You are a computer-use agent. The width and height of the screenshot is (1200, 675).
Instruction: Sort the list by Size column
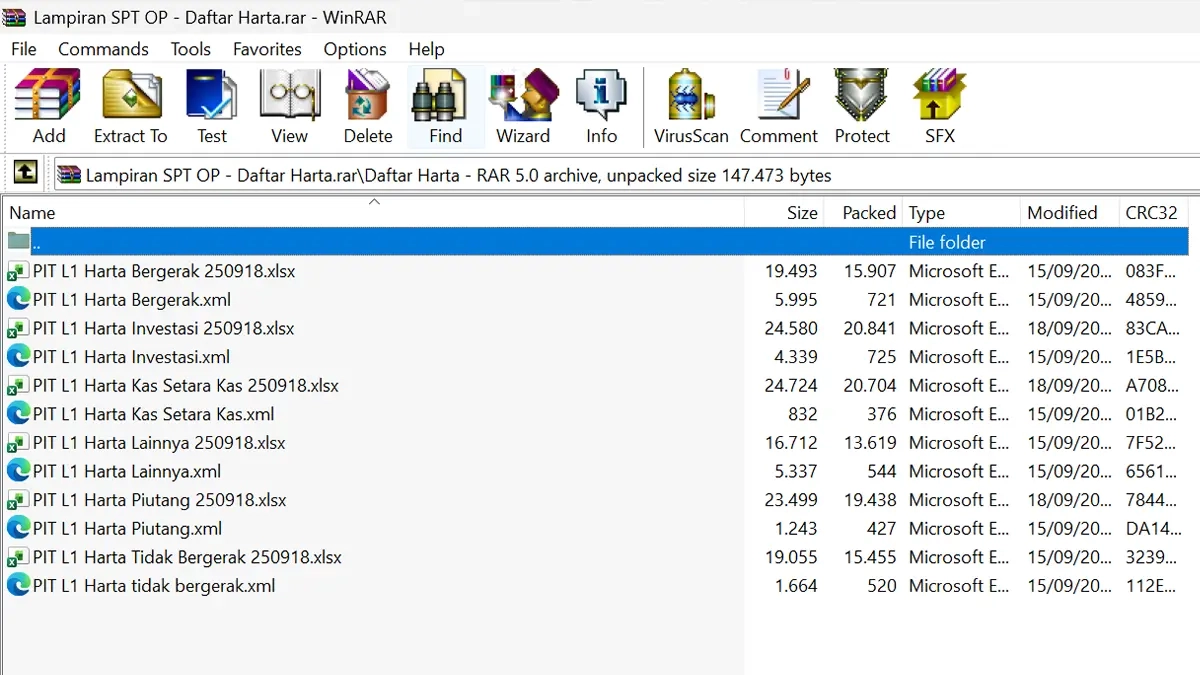[801, 213]
